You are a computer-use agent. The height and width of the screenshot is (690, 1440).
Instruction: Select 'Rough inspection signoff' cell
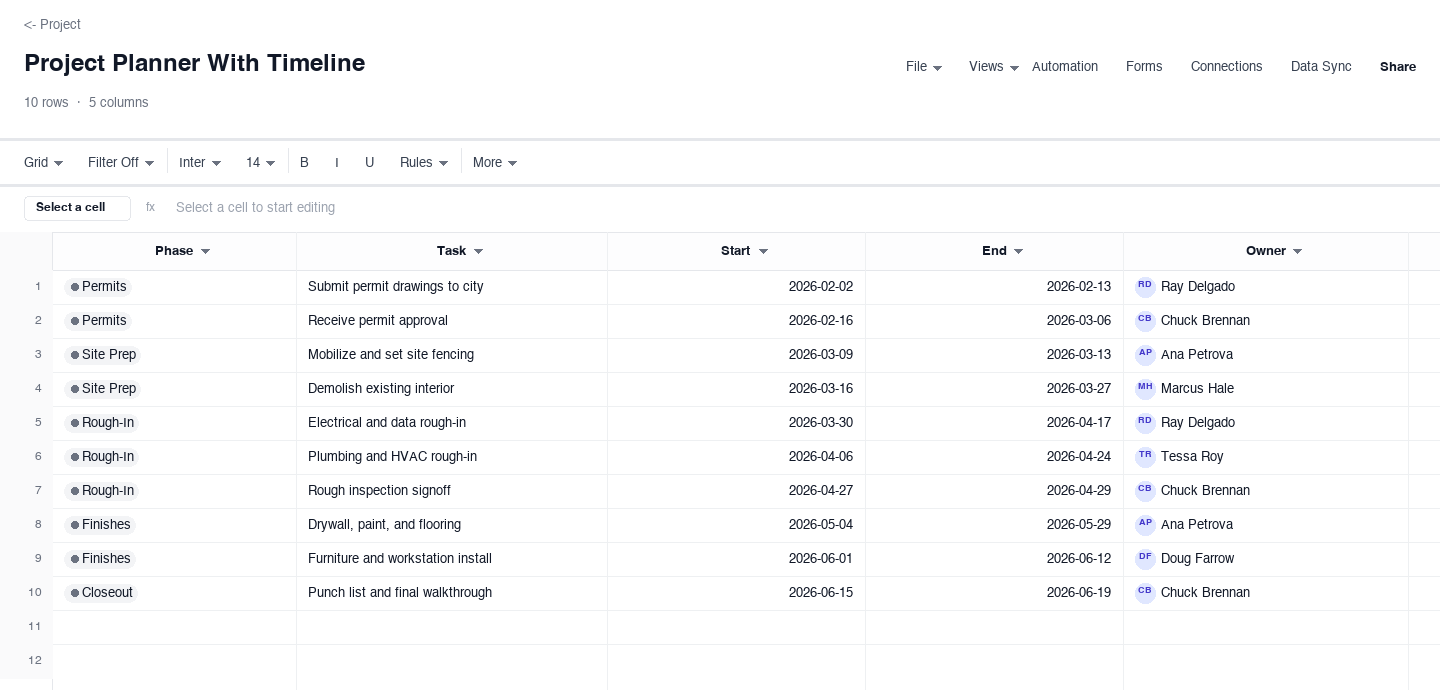click(452, 491)
